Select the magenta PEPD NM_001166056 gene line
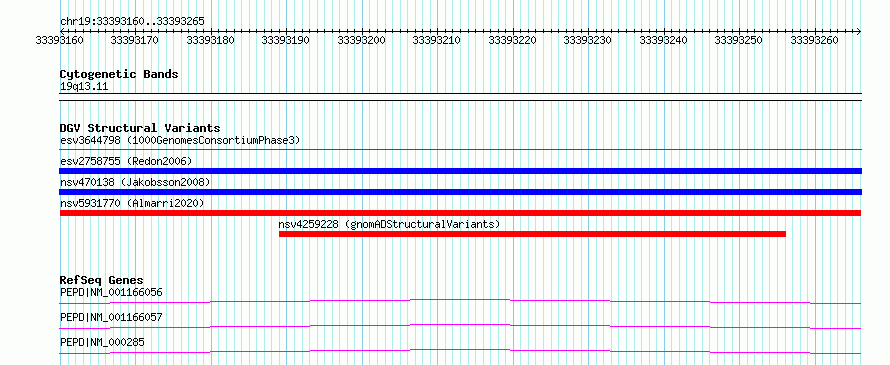Viewport: 890px width, 365px height. coord(460,301)
